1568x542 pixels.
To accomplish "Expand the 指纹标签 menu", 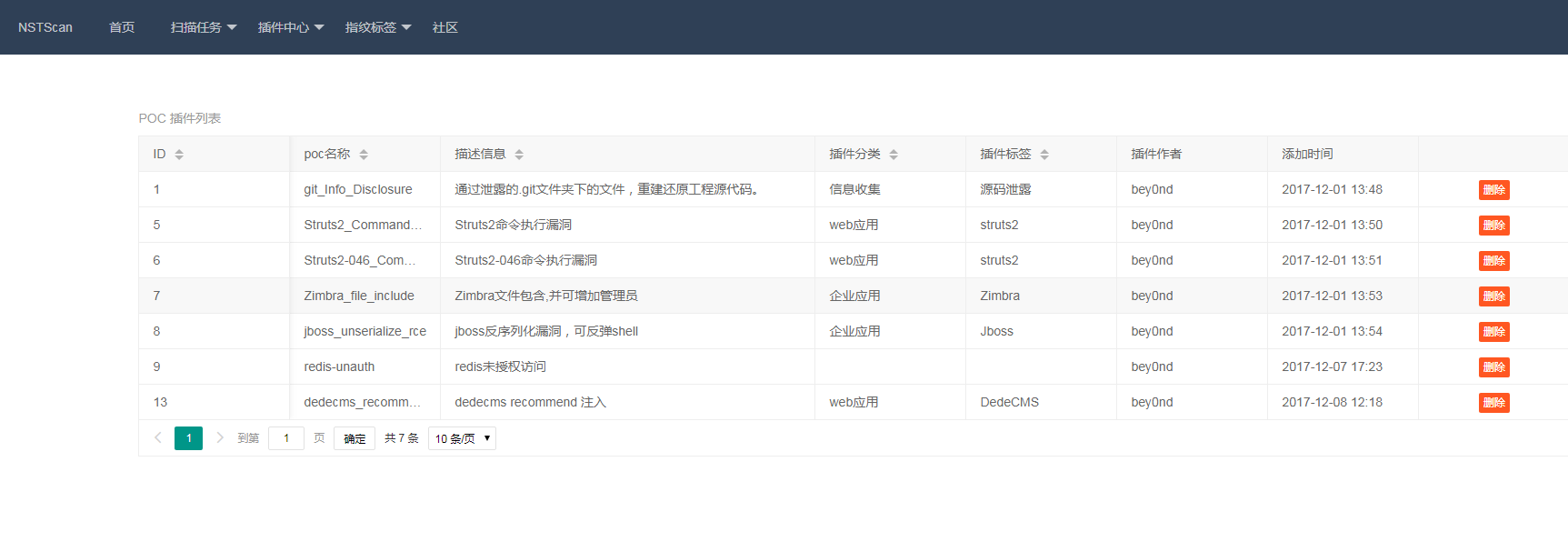I will point(378,27).
